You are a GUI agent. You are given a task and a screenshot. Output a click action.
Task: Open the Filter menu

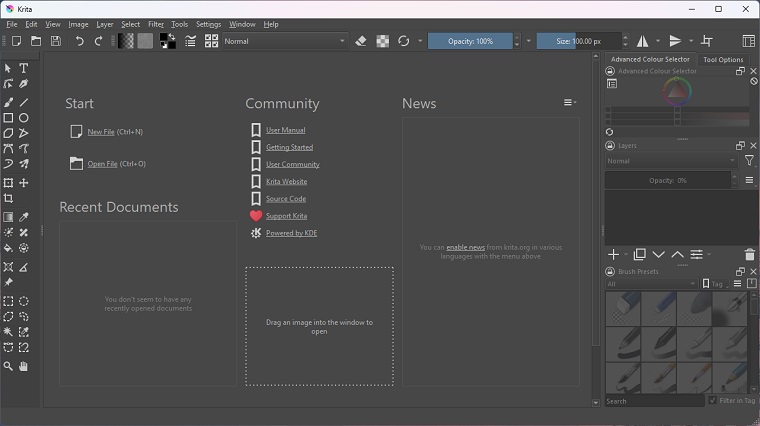[156, 24]
